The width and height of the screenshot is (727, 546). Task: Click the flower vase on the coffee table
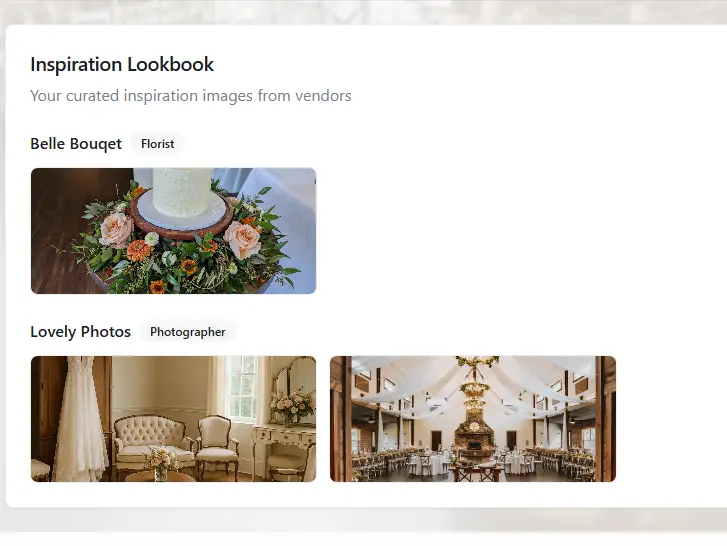tap(160, 462)
